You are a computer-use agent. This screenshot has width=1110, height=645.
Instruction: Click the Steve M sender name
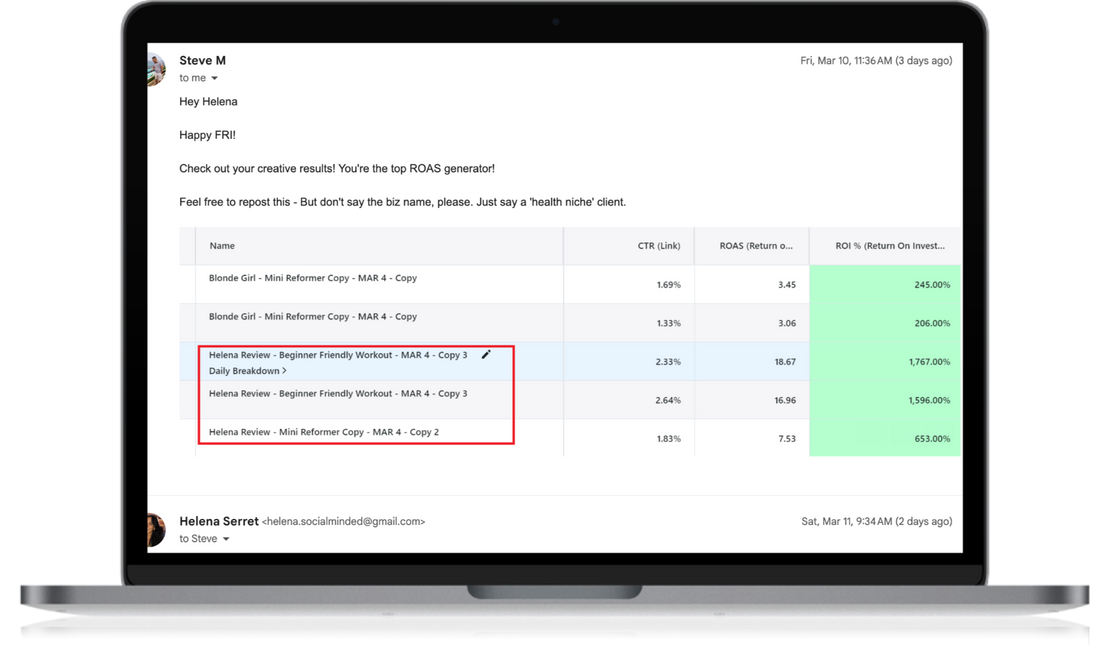click(202, 61)
